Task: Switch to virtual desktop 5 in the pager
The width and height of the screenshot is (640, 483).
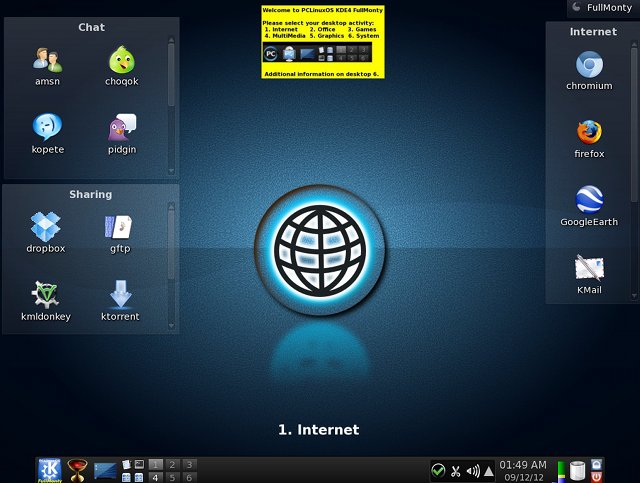Action: click(x=172, y=477)
